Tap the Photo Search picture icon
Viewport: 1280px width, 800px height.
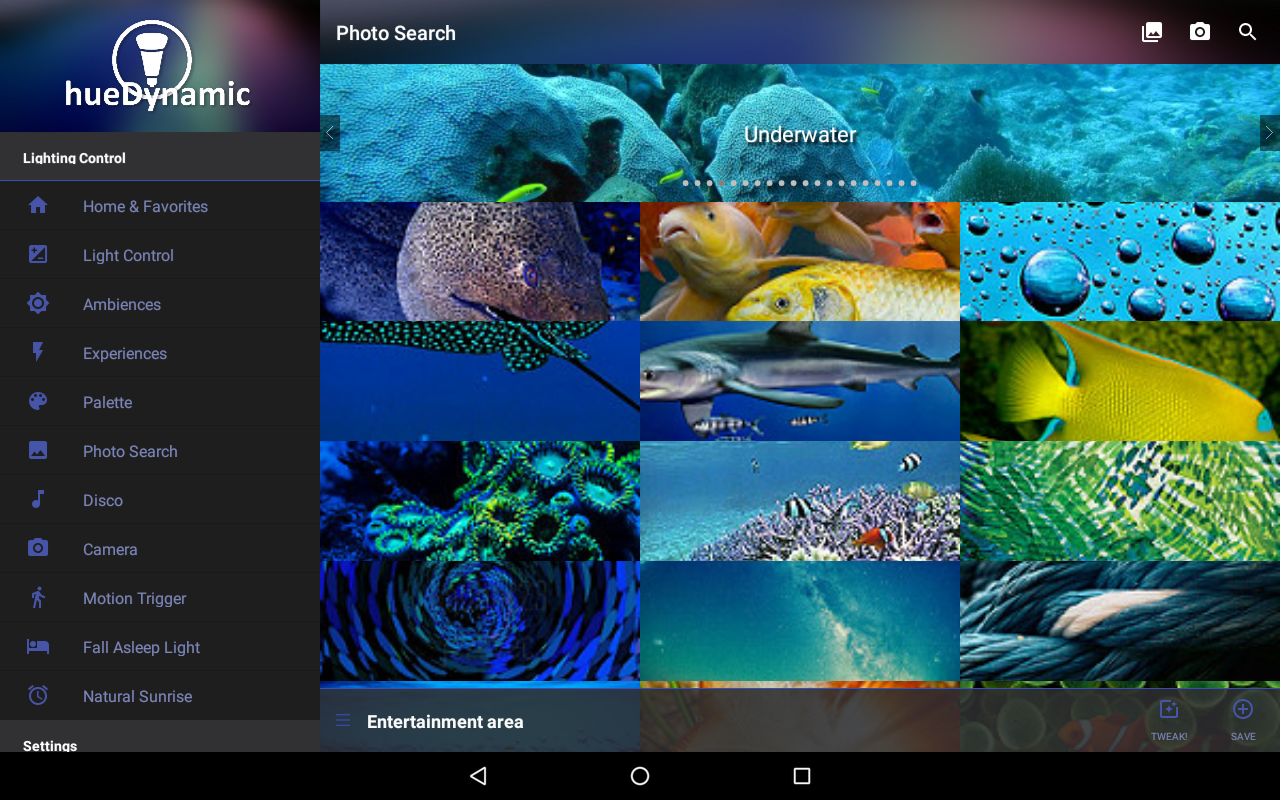[x=38, y=450]
